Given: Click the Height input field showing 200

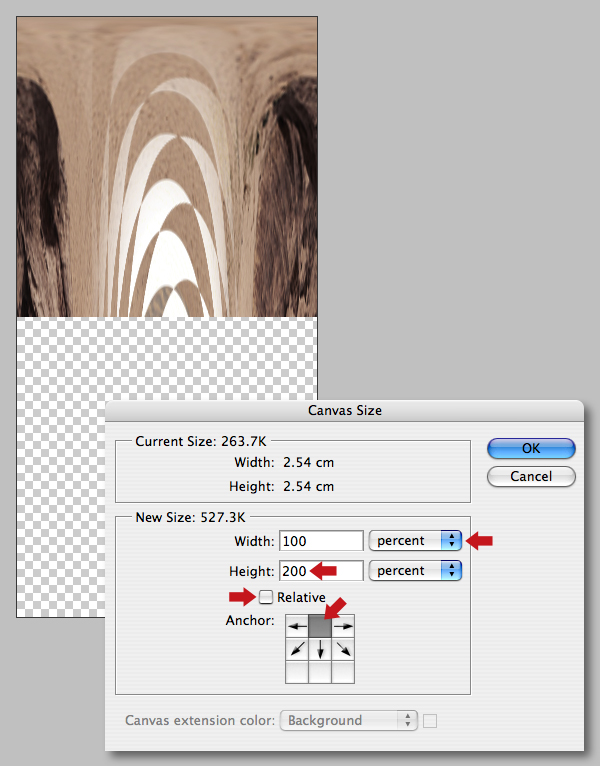Looking at the screenshot, I should tap(321, 571).
